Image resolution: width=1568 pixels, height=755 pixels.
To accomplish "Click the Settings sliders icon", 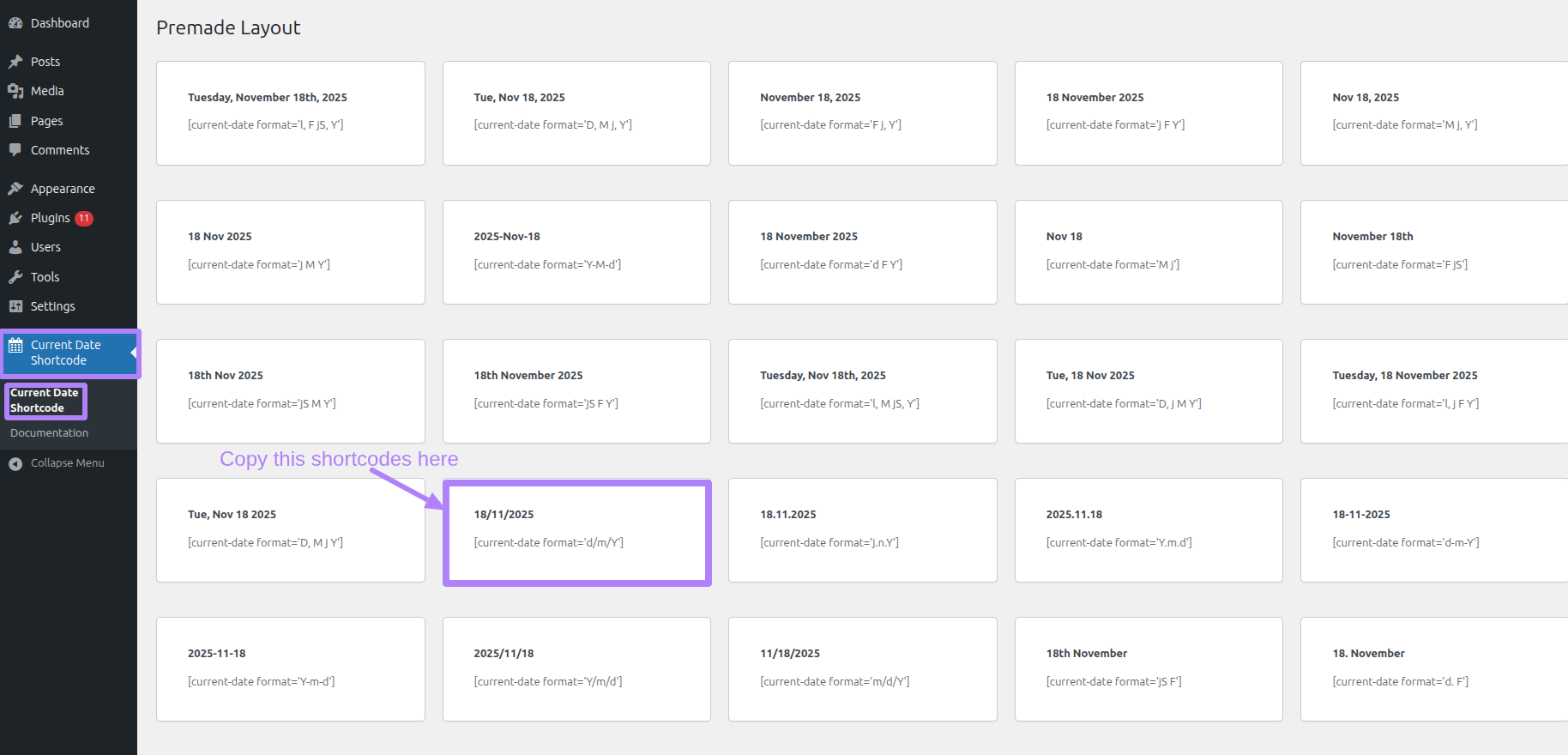I will point(15,306).
